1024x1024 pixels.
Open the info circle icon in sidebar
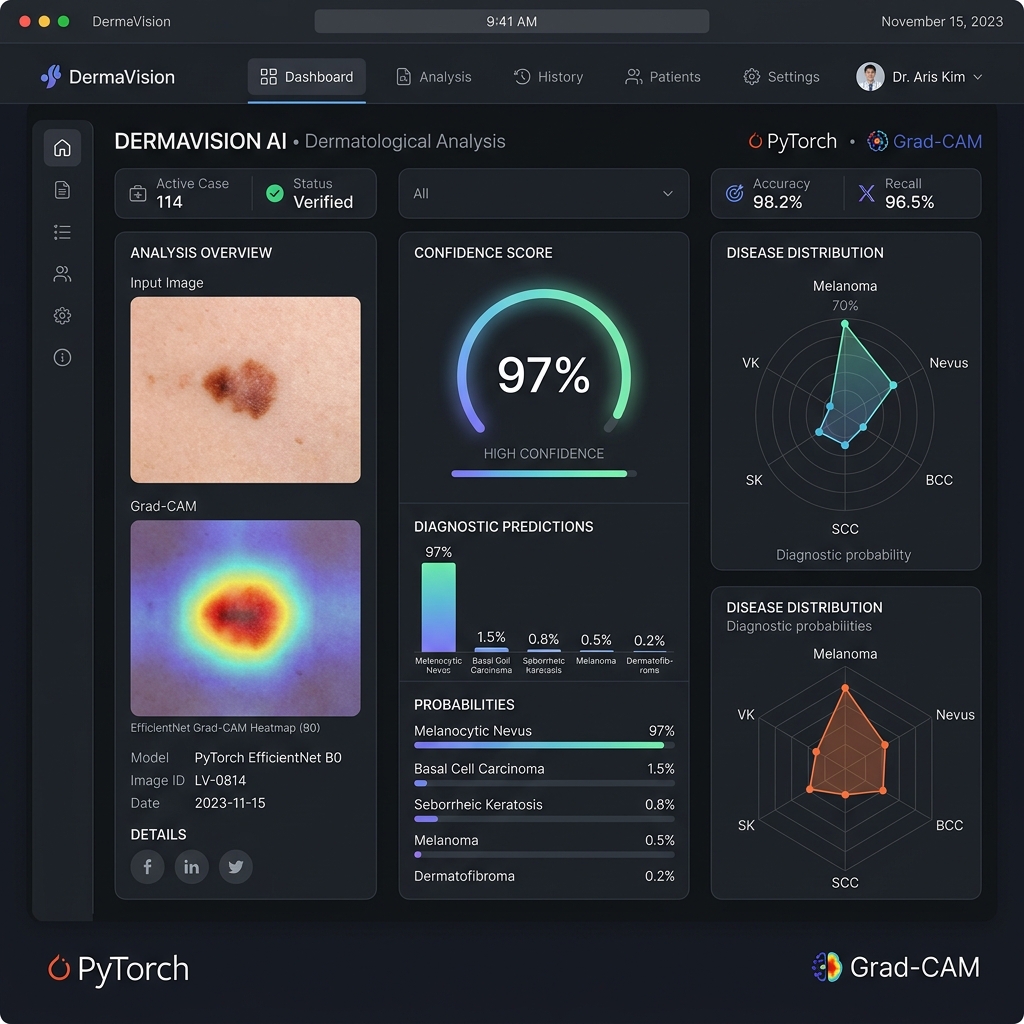(x=62, y=357)
